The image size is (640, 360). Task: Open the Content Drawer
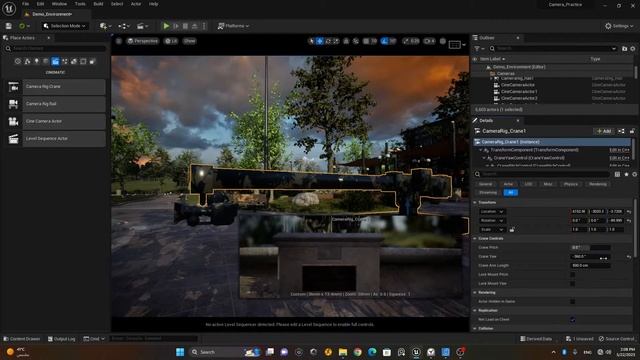coord(22,339)
